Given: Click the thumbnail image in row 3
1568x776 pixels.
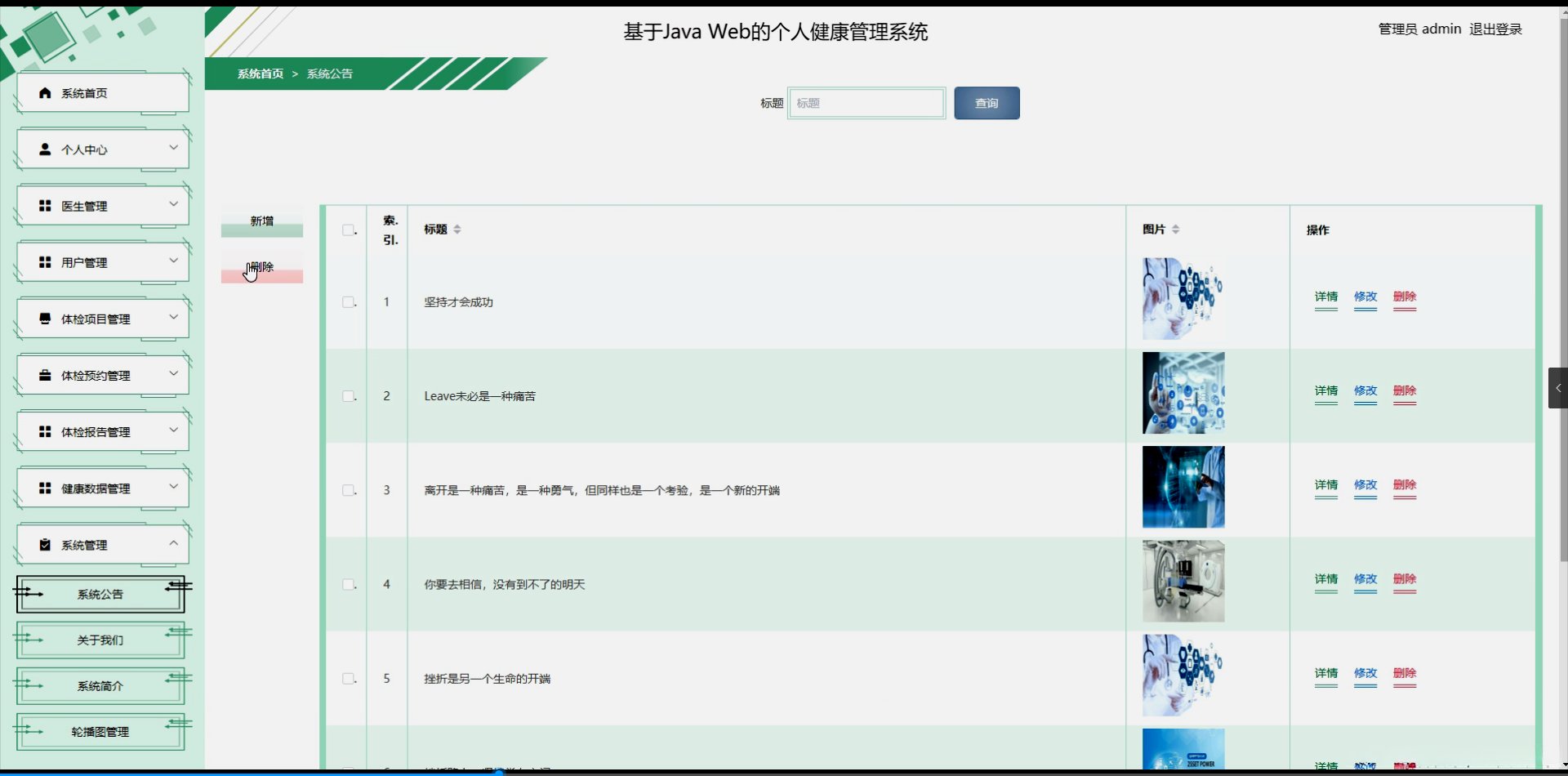Looking at the screenshot, I should click(1183, 487).
